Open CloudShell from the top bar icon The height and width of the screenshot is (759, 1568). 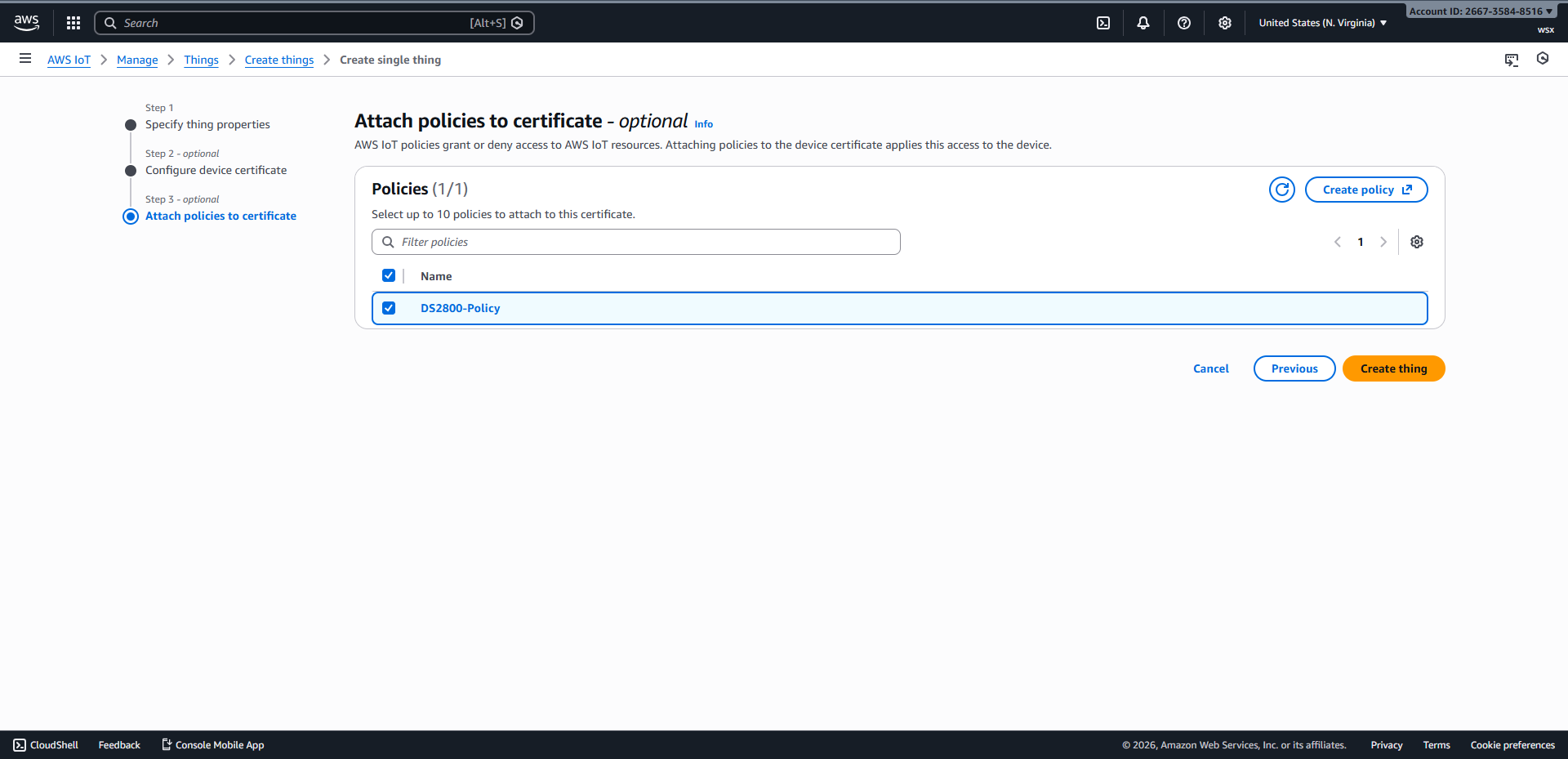point(1103,23)
